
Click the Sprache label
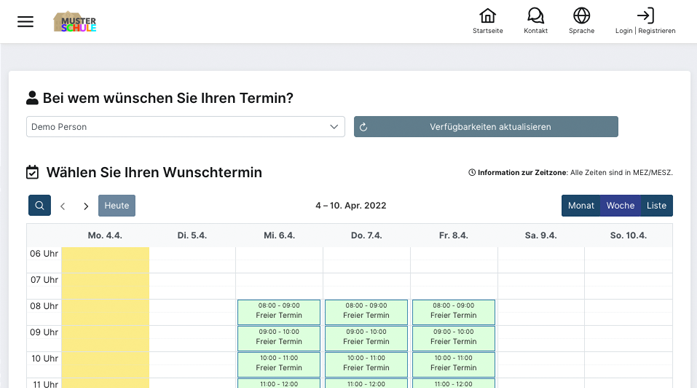point(581,31)
